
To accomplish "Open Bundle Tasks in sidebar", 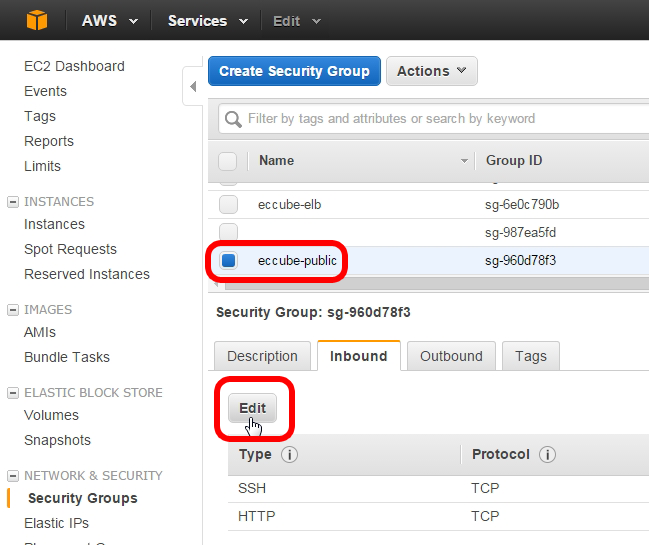I will coord(67,357).
